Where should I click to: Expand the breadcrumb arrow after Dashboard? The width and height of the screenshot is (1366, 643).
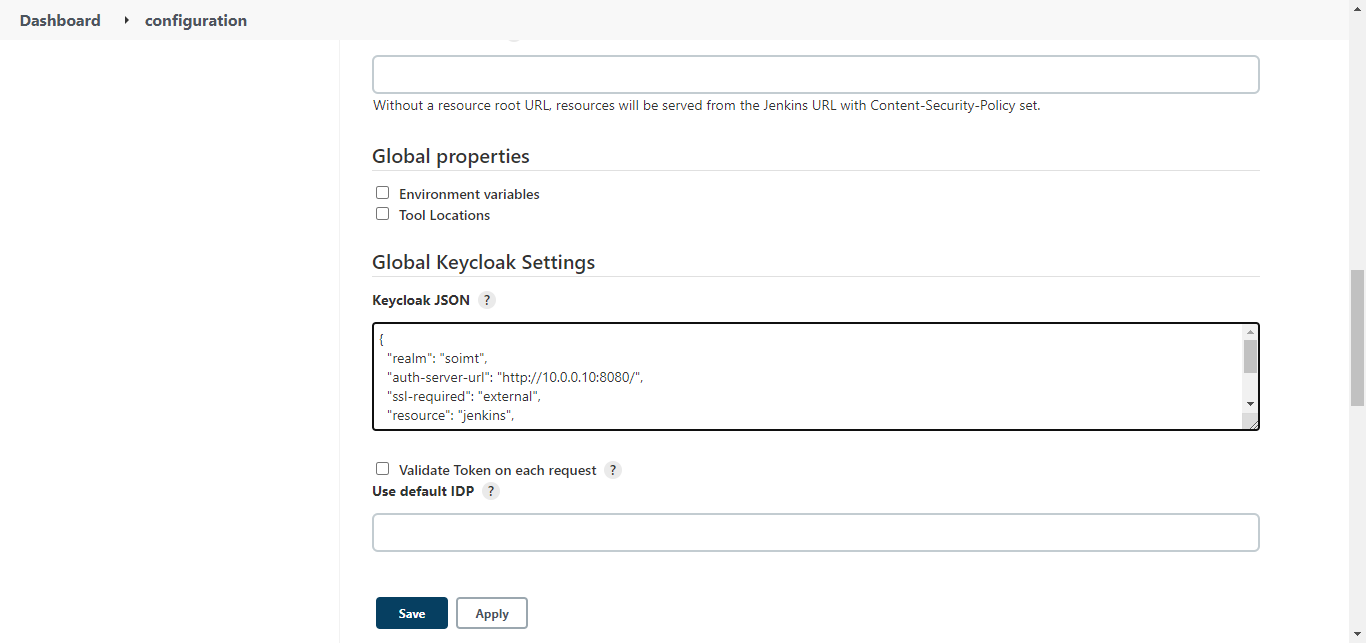127,20
